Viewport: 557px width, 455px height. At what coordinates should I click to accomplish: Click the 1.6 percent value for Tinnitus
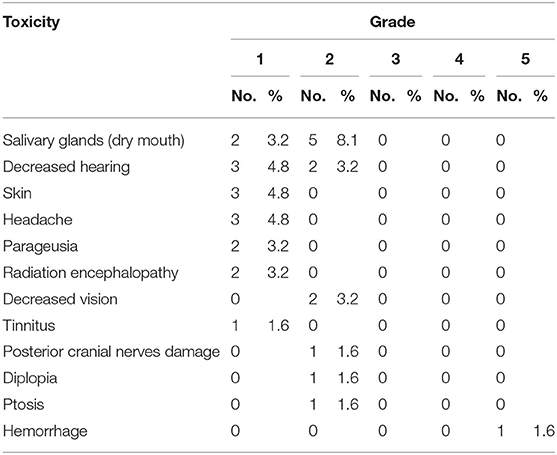coord(278,325)
